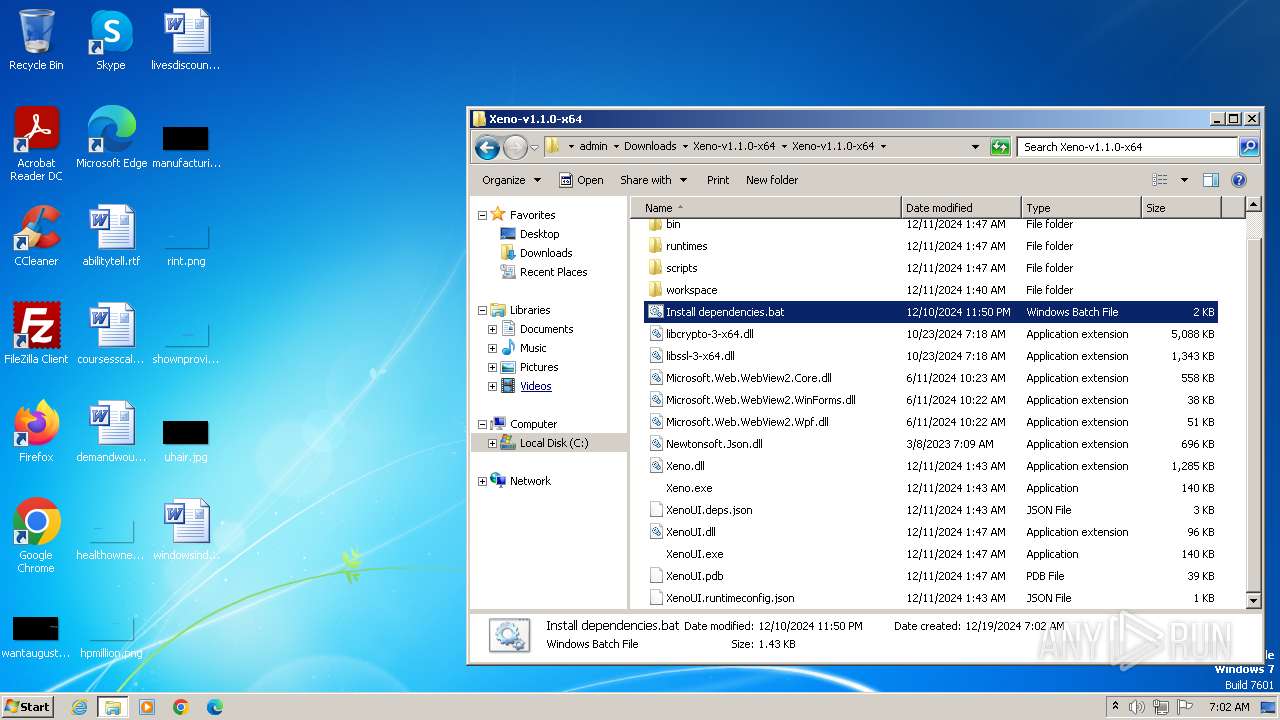Screen dimensions: 1280x720
Task: Click the green refresh button beside address bar
Action: tap(1000, 147)
